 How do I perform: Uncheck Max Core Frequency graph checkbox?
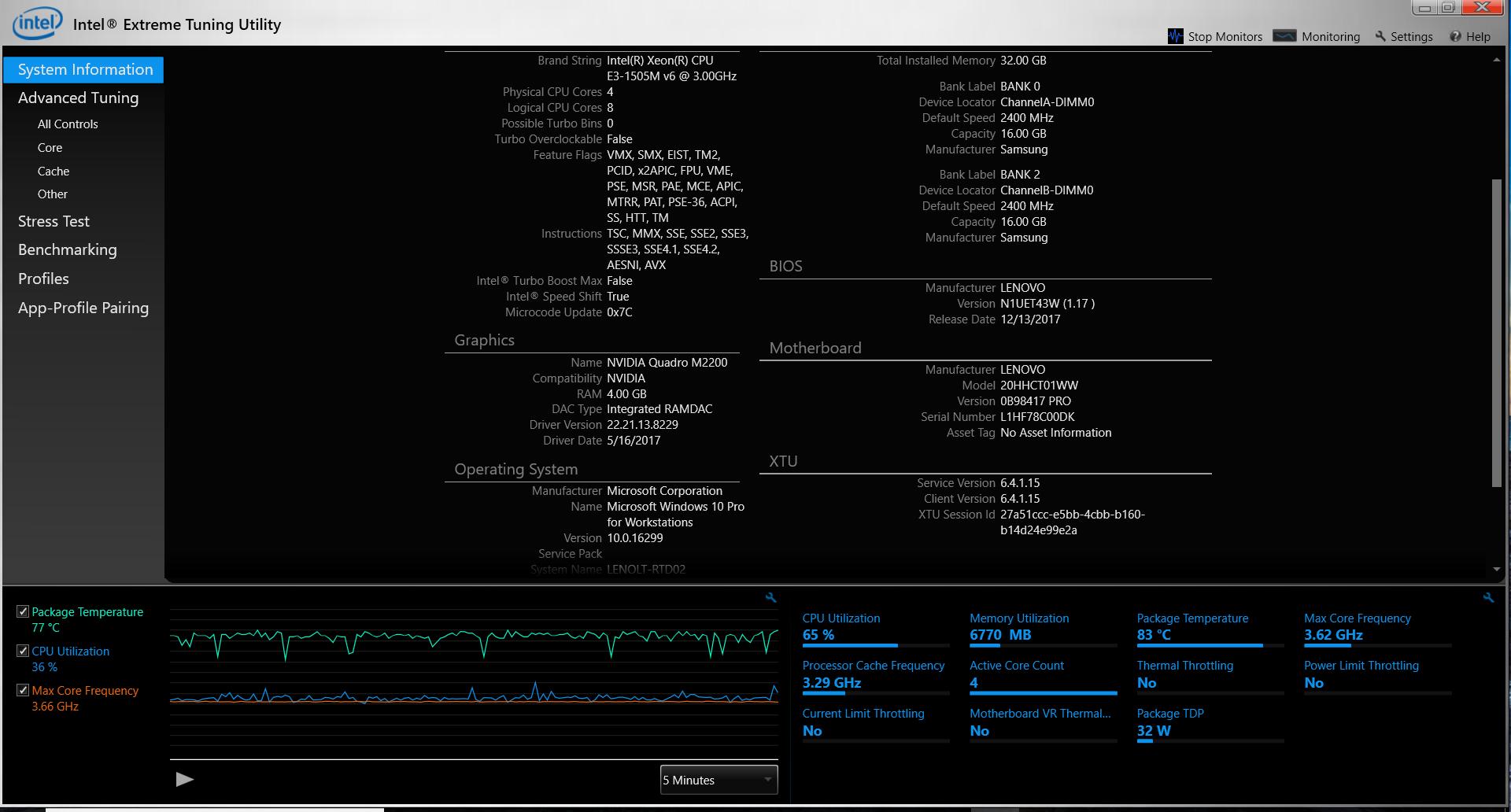23,690
